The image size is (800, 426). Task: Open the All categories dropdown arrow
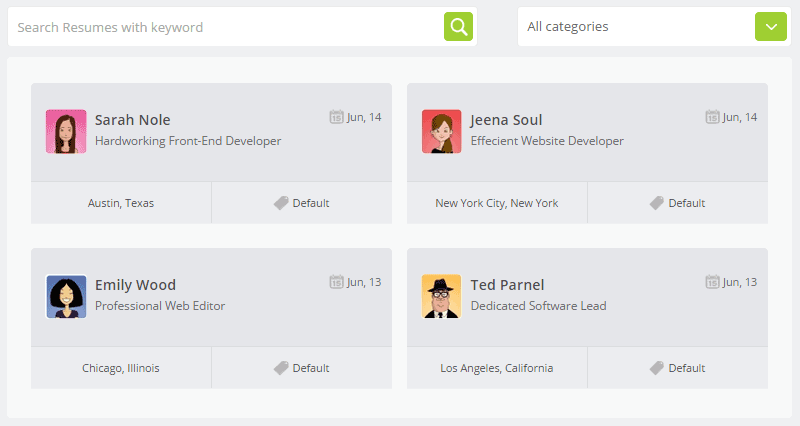point(771,27)
